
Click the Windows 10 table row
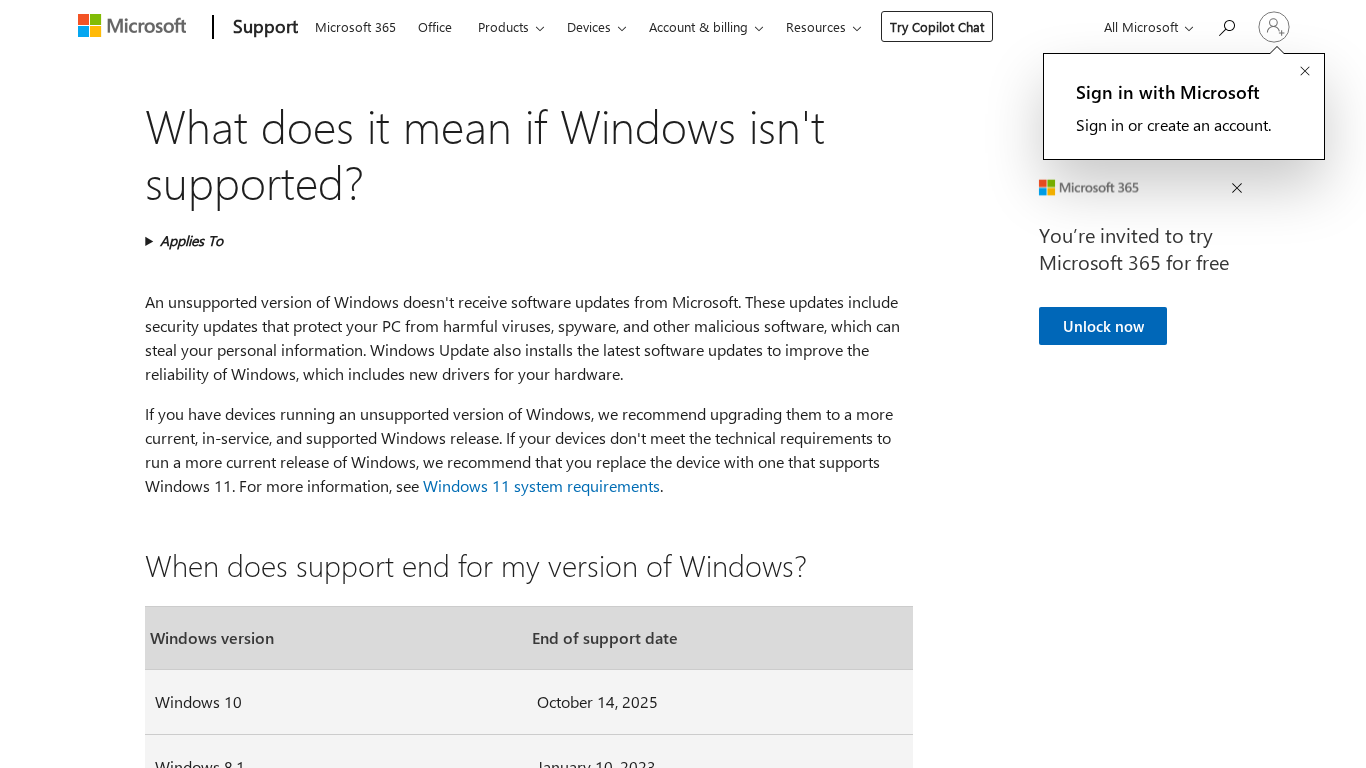pos(528,702)
